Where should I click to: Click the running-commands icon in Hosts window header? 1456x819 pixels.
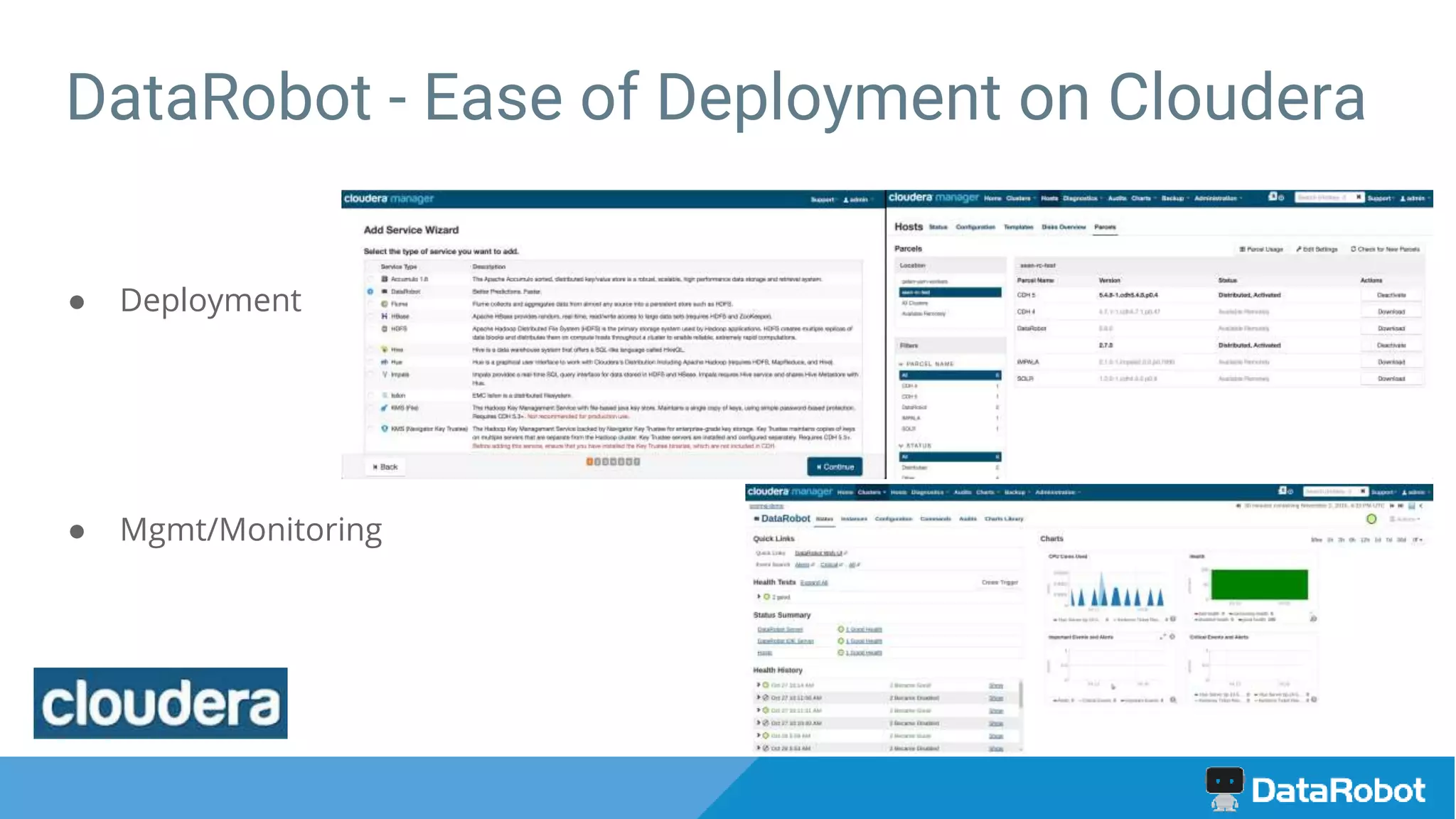(1273, 197)
